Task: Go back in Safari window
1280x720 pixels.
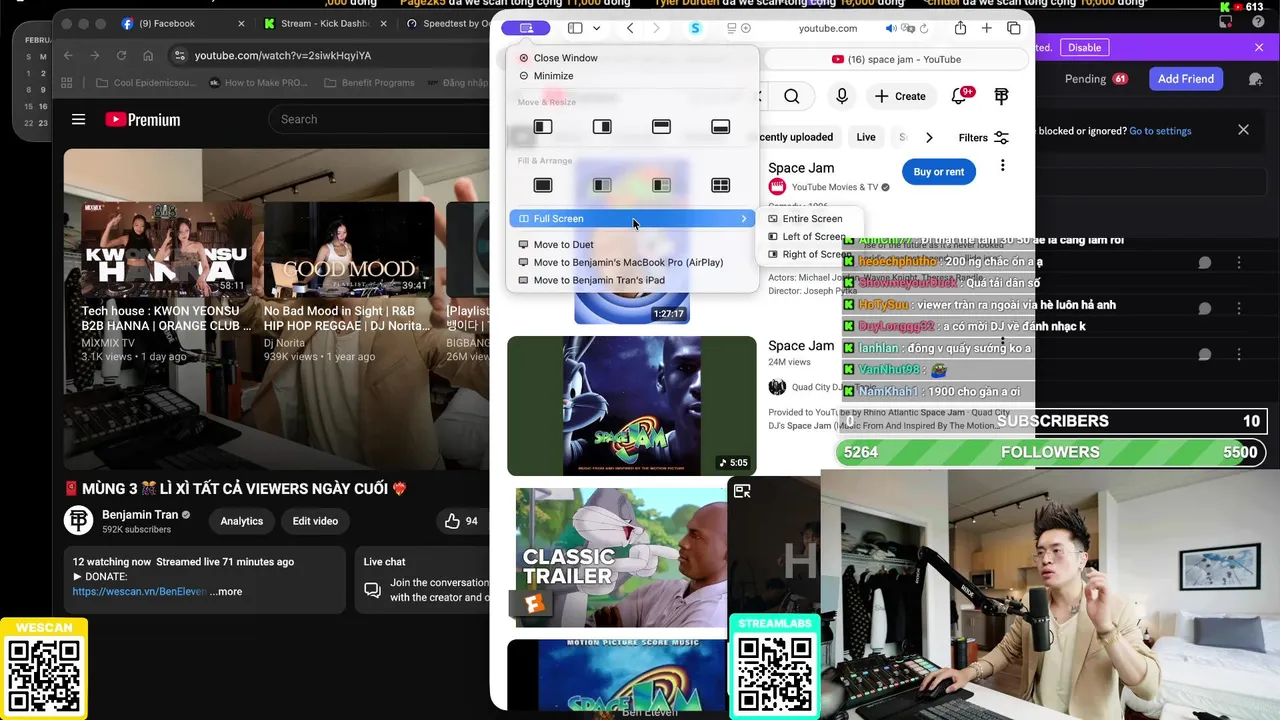Action: pos(630,28)
